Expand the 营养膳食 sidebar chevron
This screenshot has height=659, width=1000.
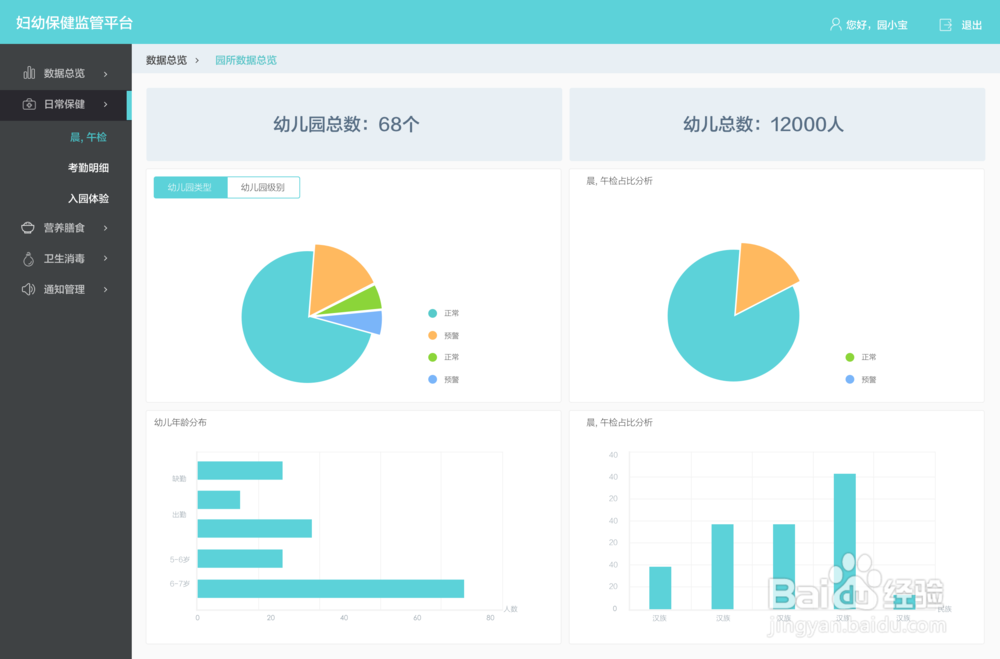click(106, 228)
